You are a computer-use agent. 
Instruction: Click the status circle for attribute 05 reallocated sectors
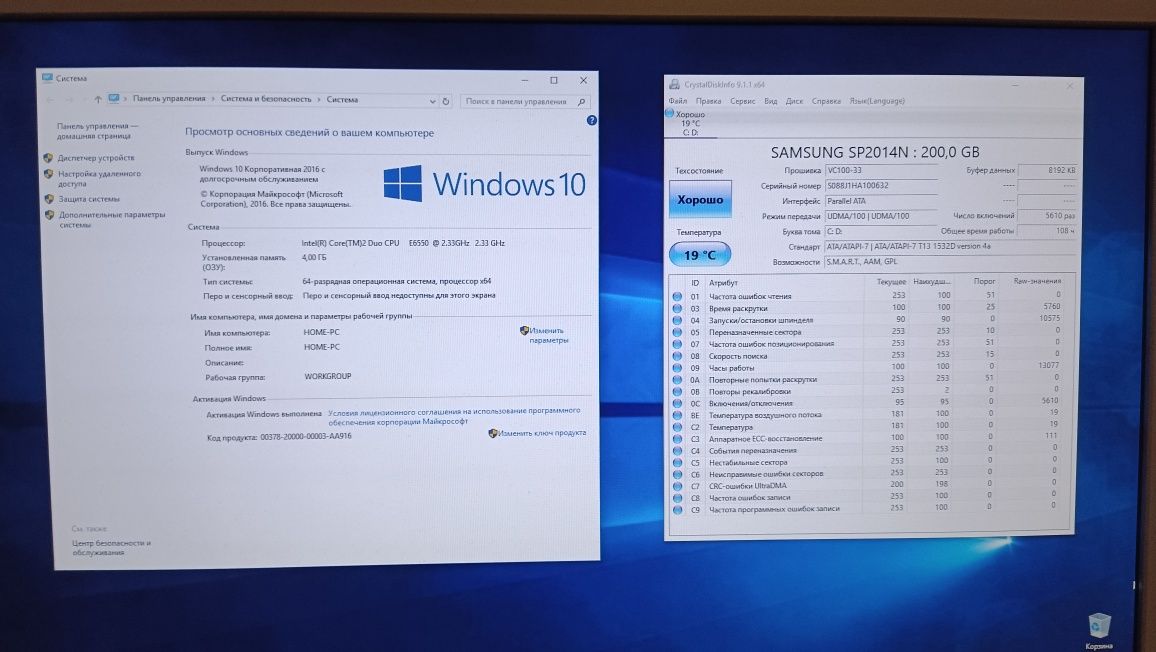(677, 332)
